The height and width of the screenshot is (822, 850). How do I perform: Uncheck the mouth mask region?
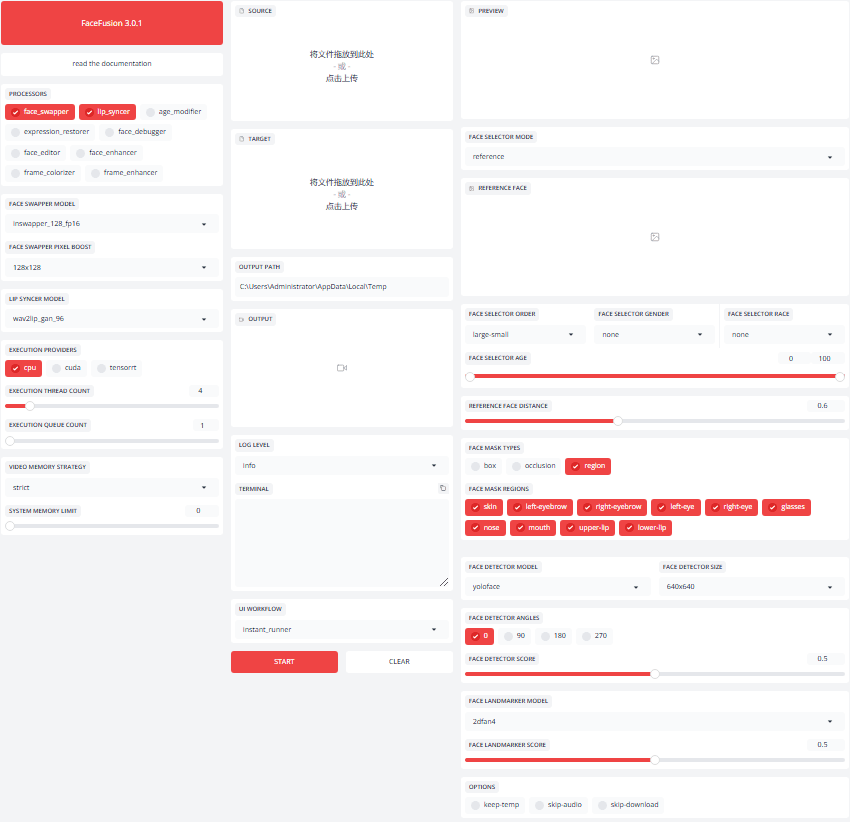click(x=533, y=528)
